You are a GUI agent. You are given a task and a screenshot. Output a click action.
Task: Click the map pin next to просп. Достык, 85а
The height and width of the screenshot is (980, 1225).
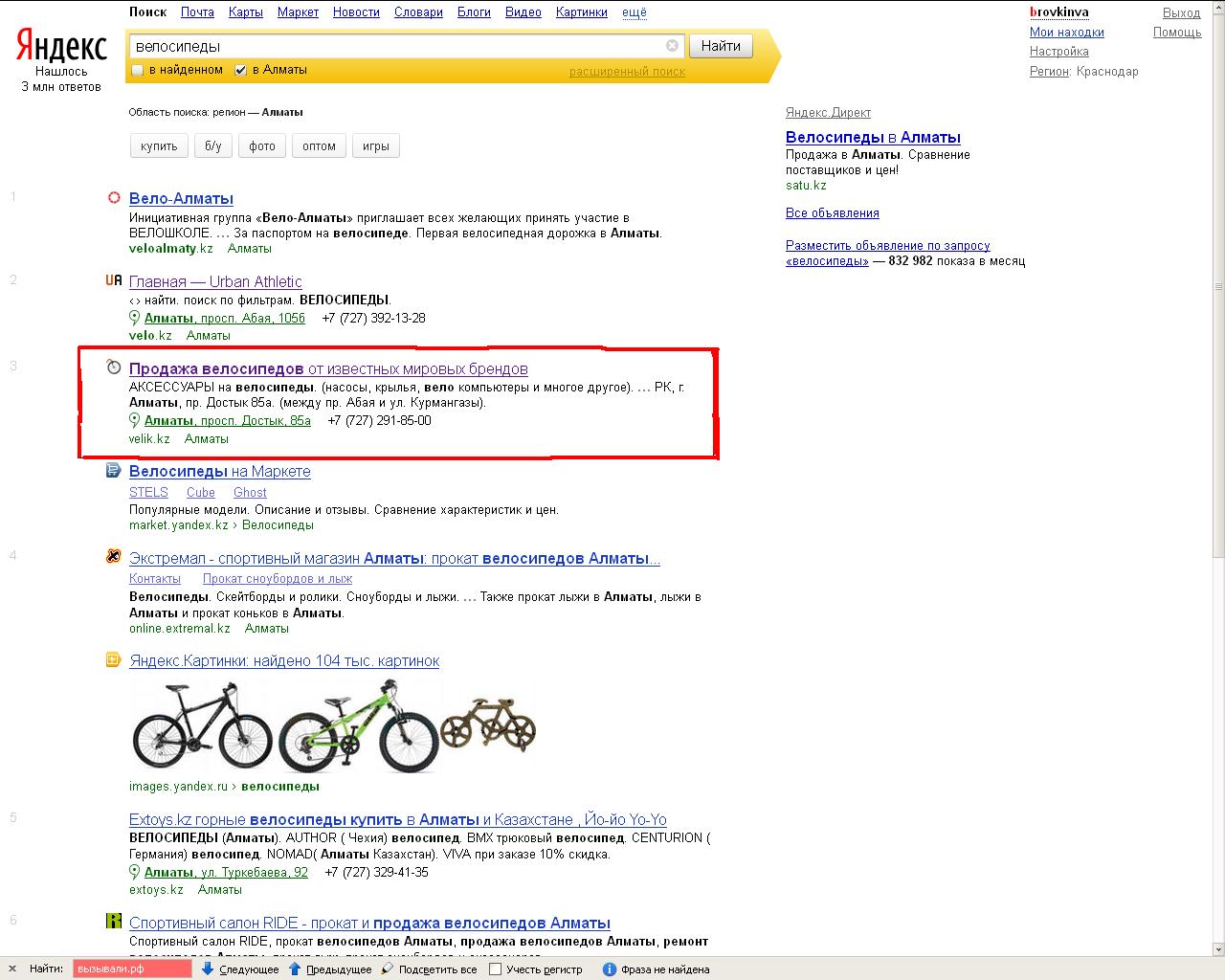(x=135, y=420)
